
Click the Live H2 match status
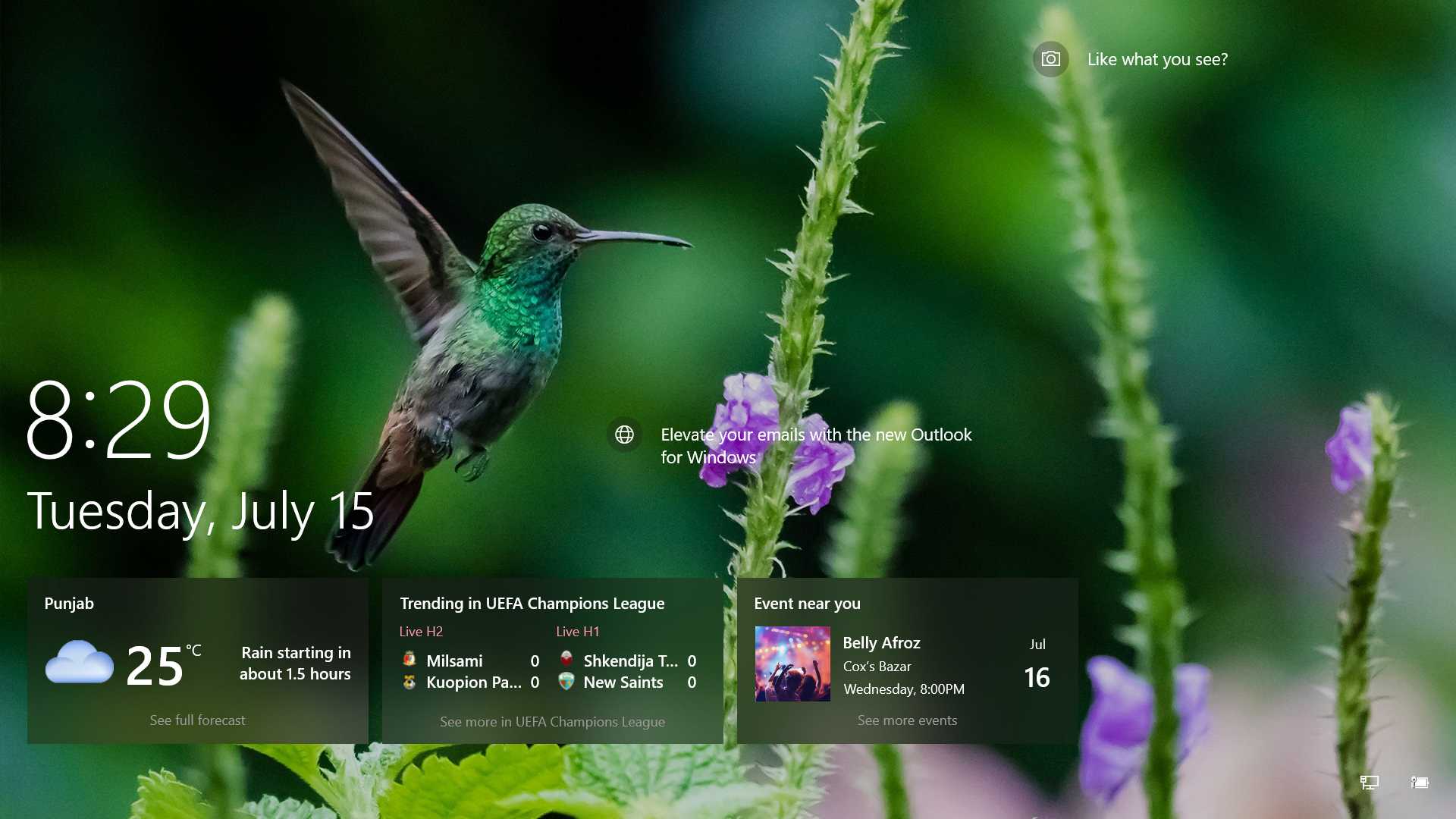pyautogui.click(x=421, y=631)
